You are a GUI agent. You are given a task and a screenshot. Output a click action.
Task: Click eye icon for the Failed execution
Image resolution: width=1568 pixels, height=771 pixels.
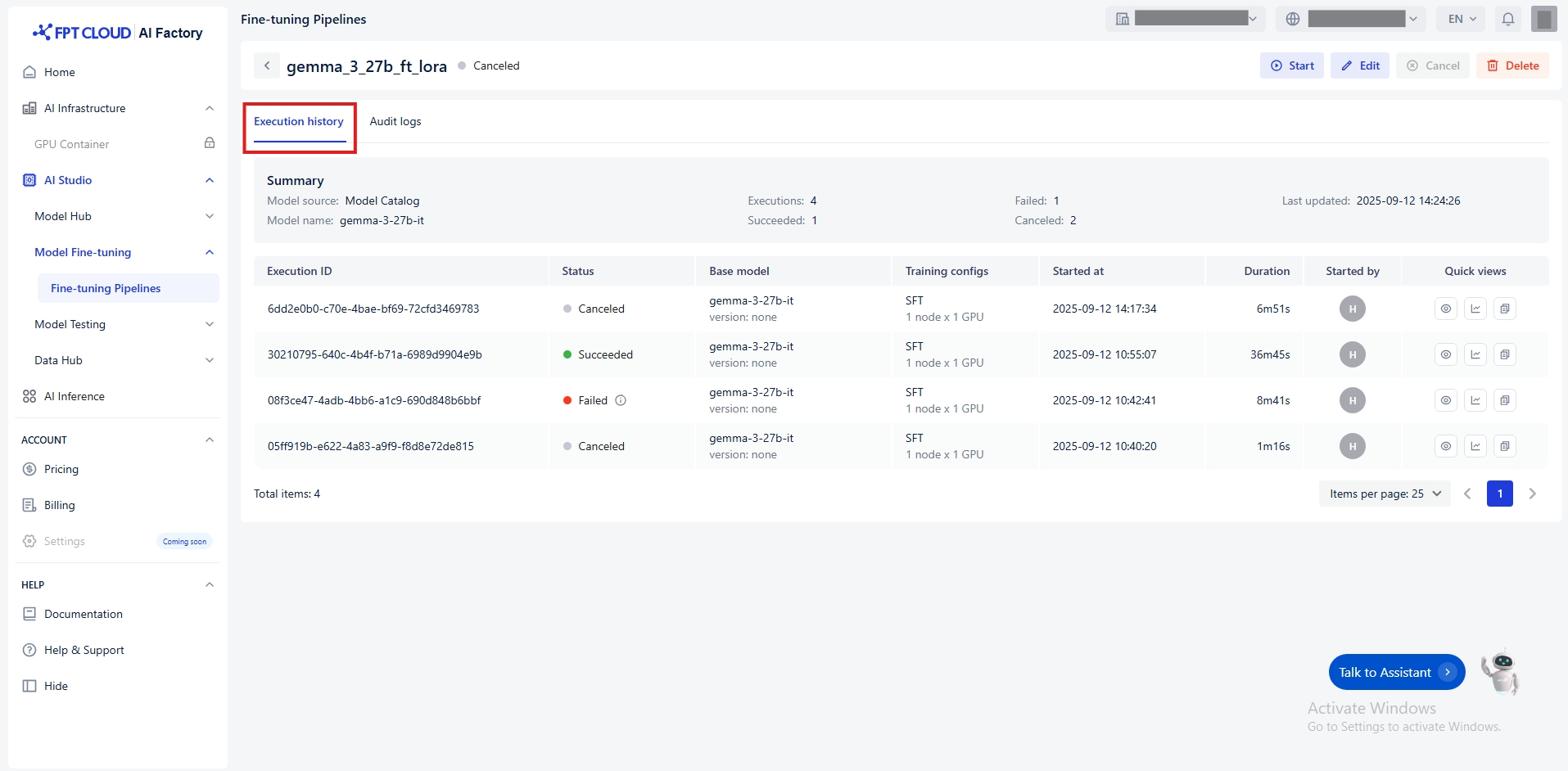pos(1445,400)
